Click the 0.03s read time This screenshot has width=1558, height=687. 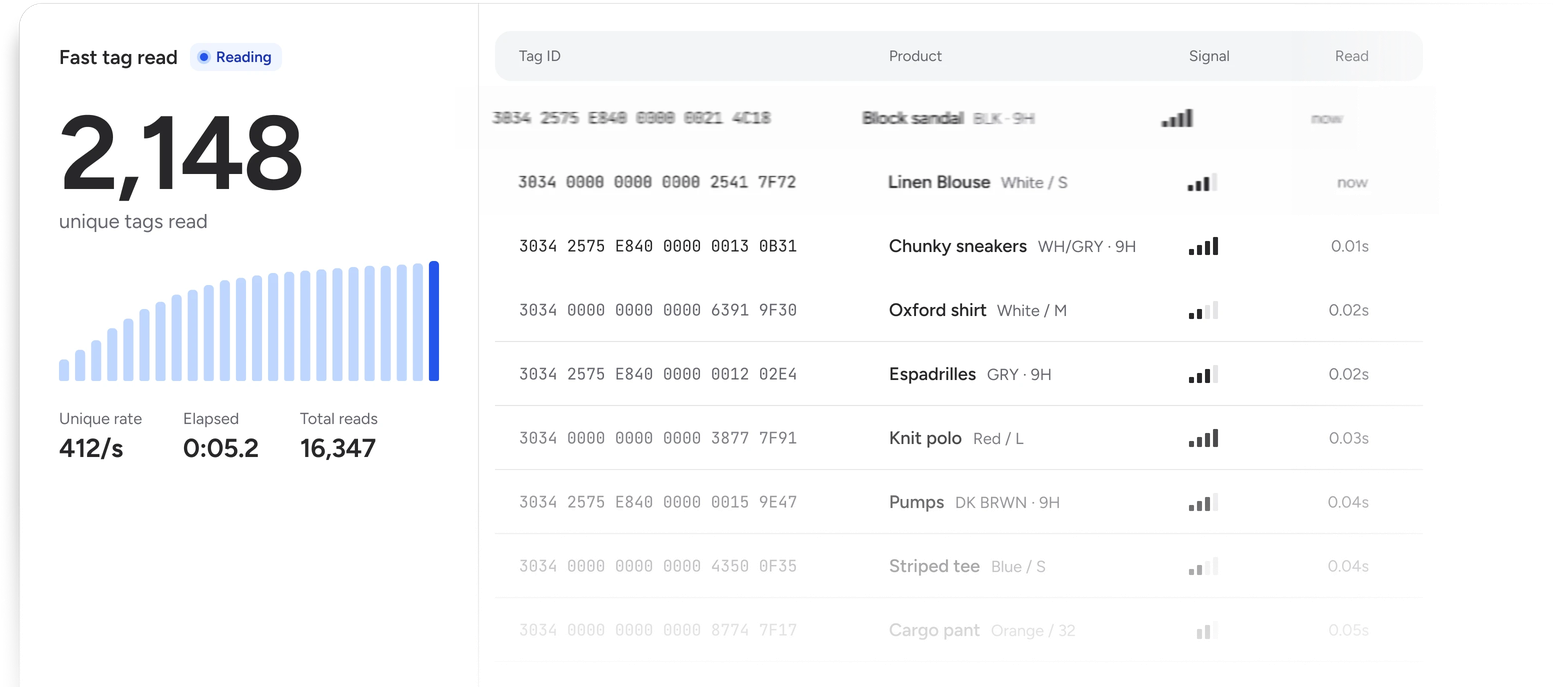click(x=1349, y=438)
